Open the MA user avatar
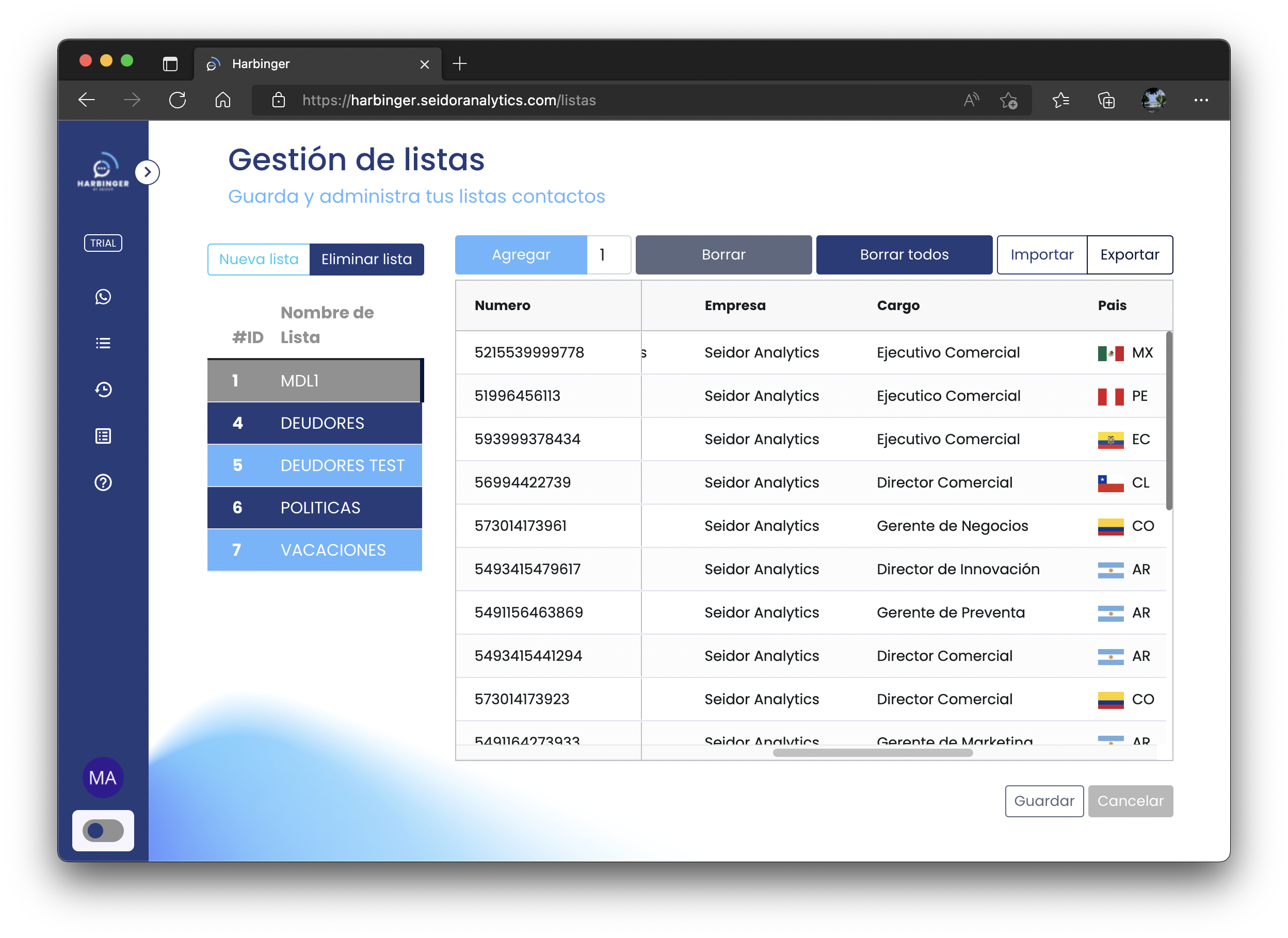This screenshot has width=1288, height=938. (103, 778)
